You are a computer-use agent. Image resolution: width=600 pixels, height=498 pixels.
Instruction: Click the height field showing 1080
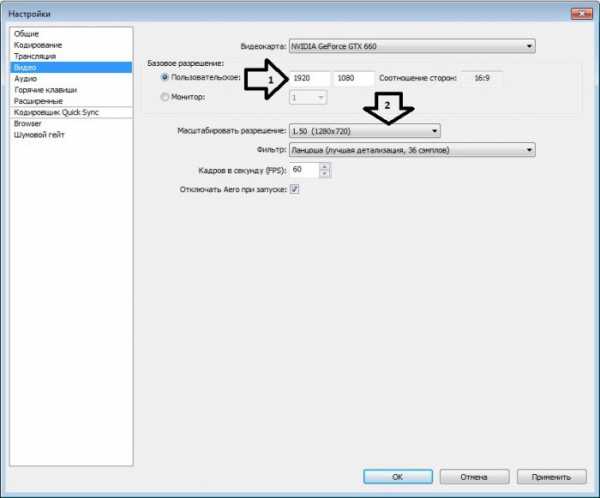(x=354, y=78)
